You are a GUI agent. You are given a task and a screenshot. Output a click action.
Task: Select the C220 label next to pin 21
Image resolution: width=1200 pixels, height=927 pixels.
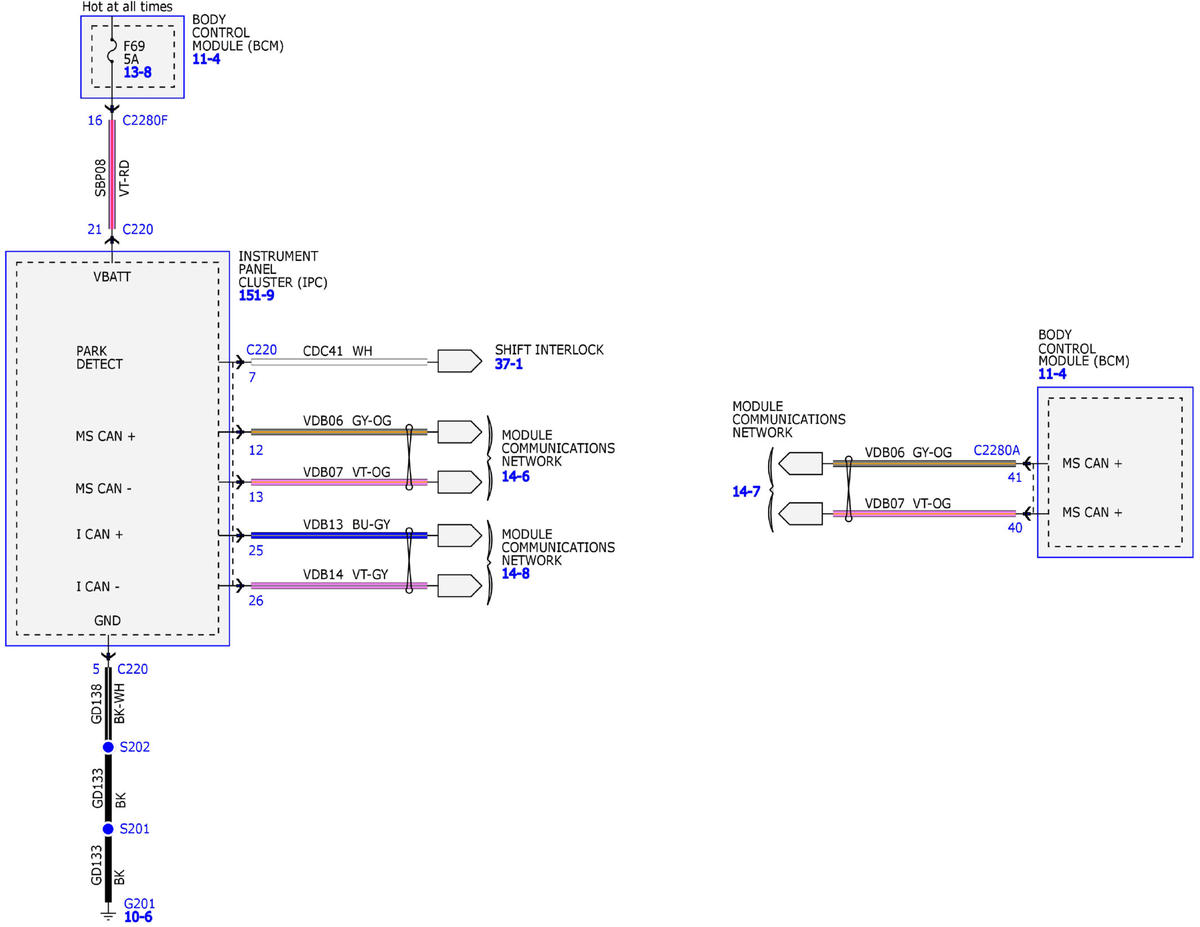coord(138,229)
